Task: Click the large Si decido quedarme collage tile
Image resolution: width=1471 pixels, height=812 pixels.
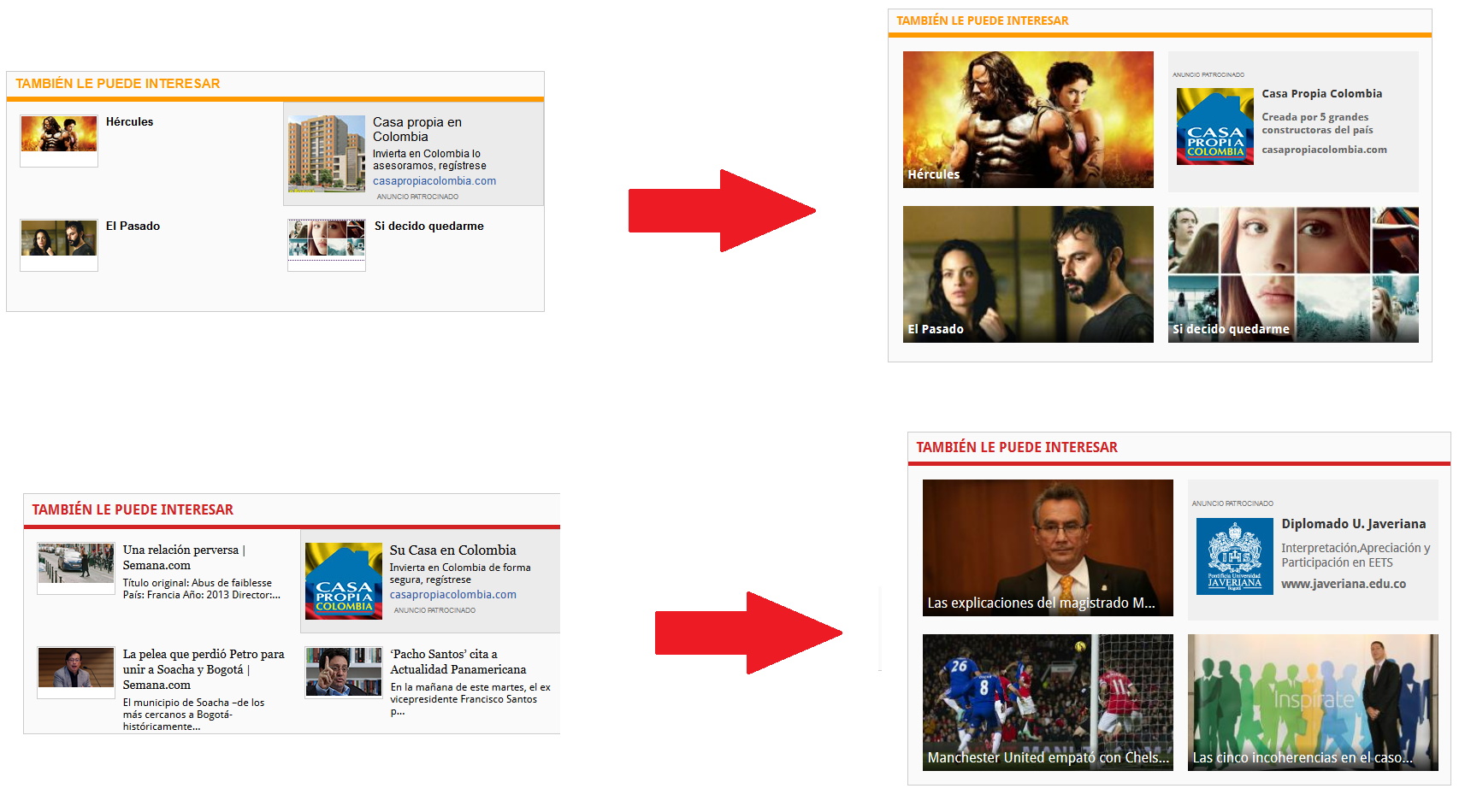Action: pyautogui.click(x=1293, y=274)
